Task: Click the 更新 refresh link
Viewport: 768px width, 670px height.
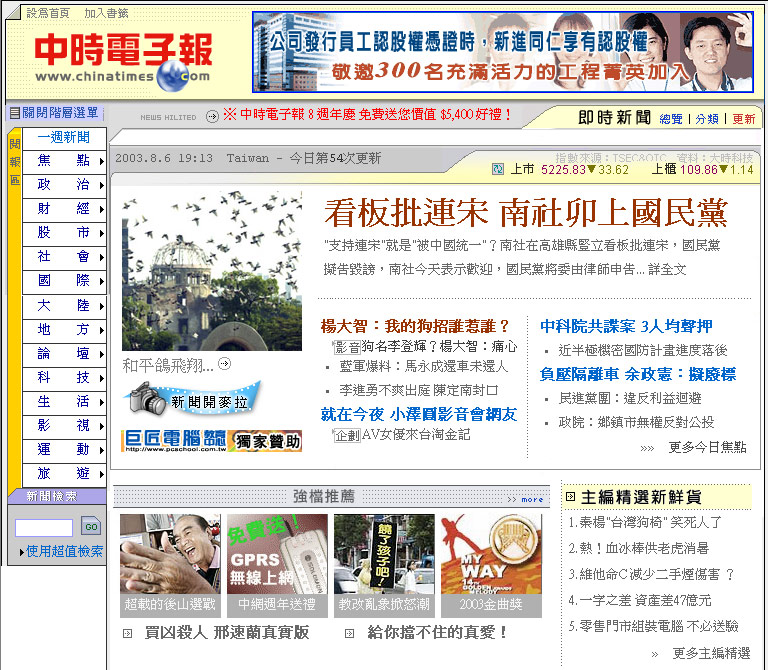Action: (x=744, y=119)
